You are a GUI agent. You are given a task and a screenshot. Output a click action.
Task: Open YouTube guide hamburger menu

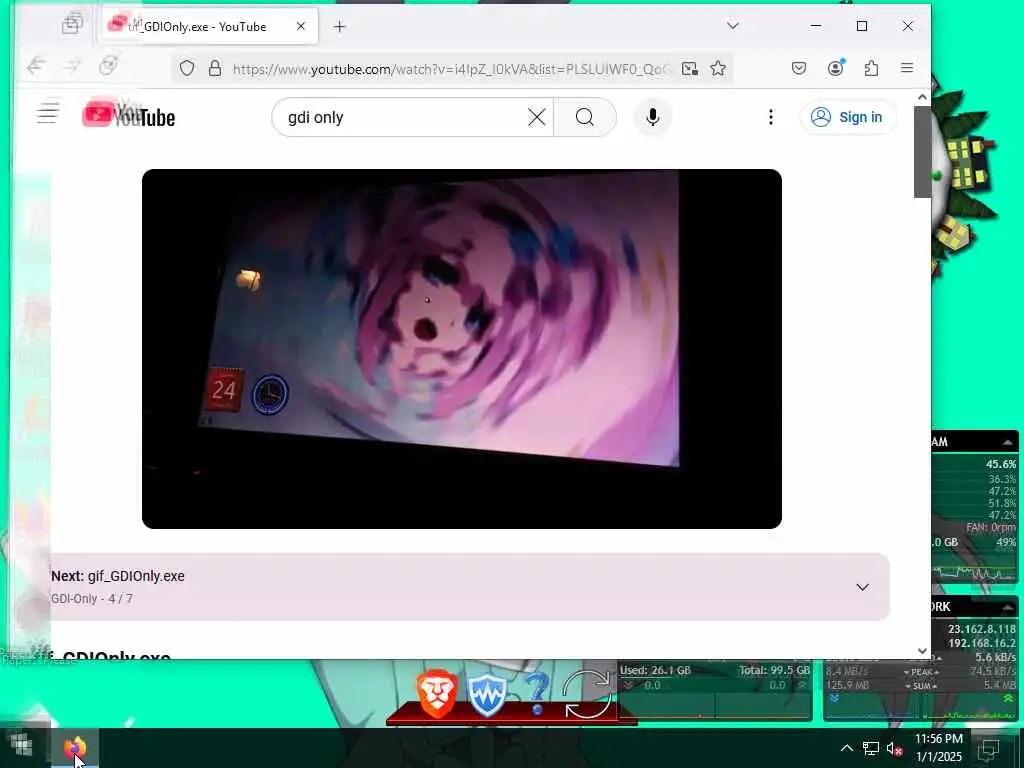coord(48,114)
